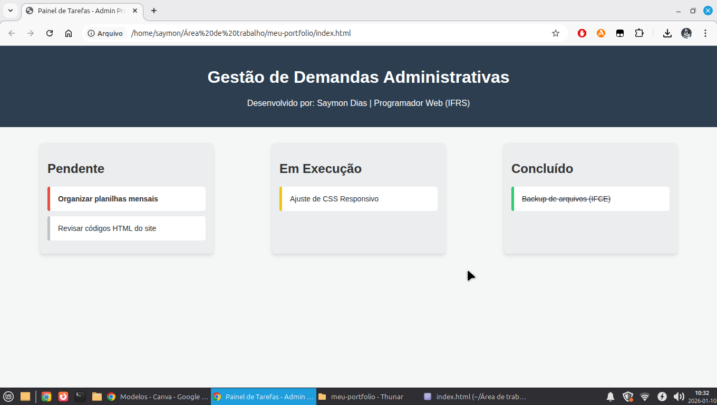Open the Wi-Fi network icon in tray
The height and width of the screenshot is (405, 717).
(x=645, y=397)
